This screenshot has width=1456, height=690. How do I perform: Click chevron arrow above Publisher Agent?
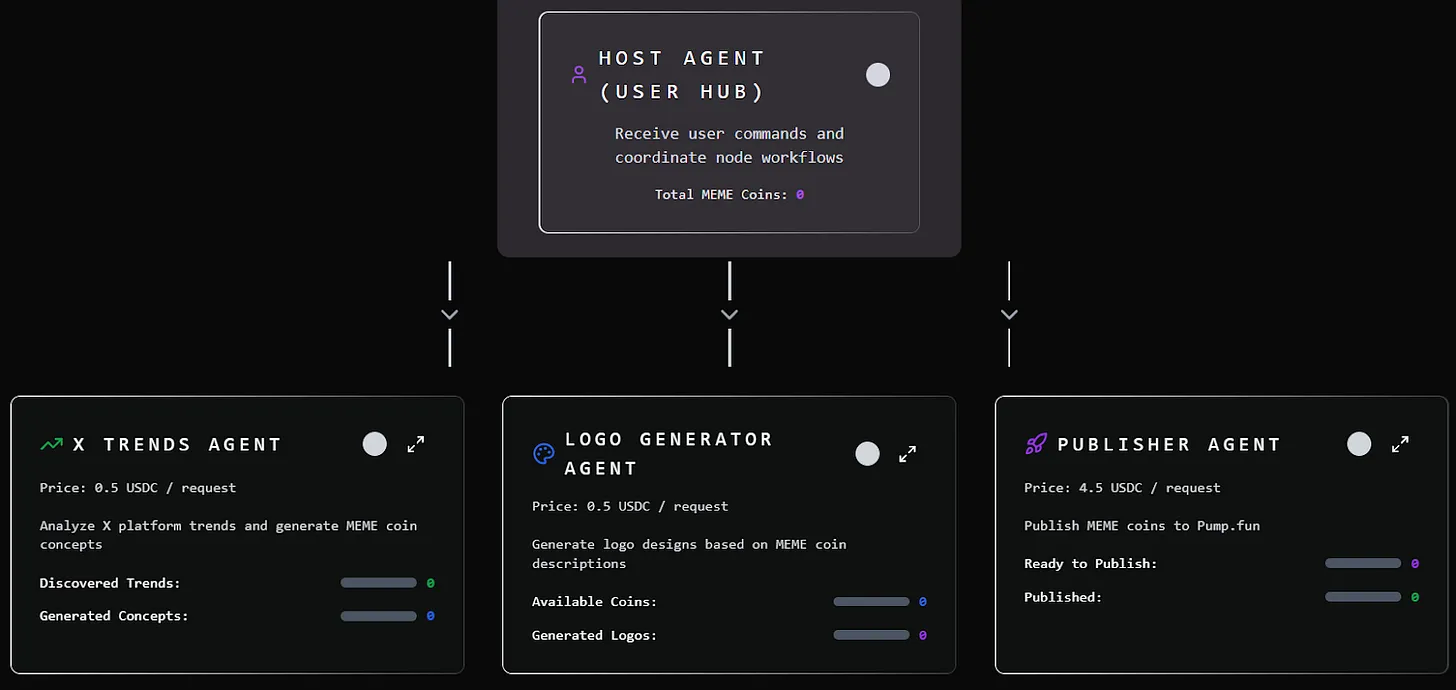click(1009, 314)
